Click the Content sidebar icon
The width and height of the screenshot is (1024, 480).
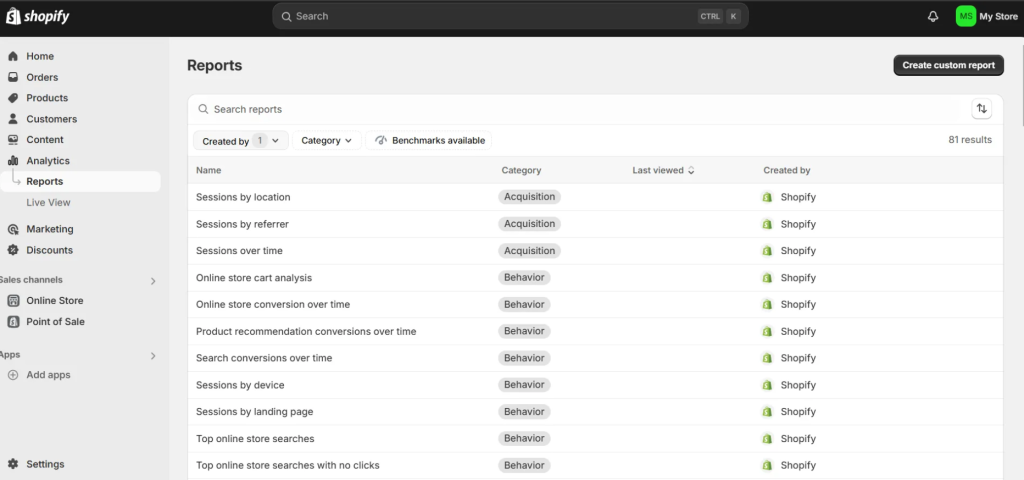click(13, 140)
